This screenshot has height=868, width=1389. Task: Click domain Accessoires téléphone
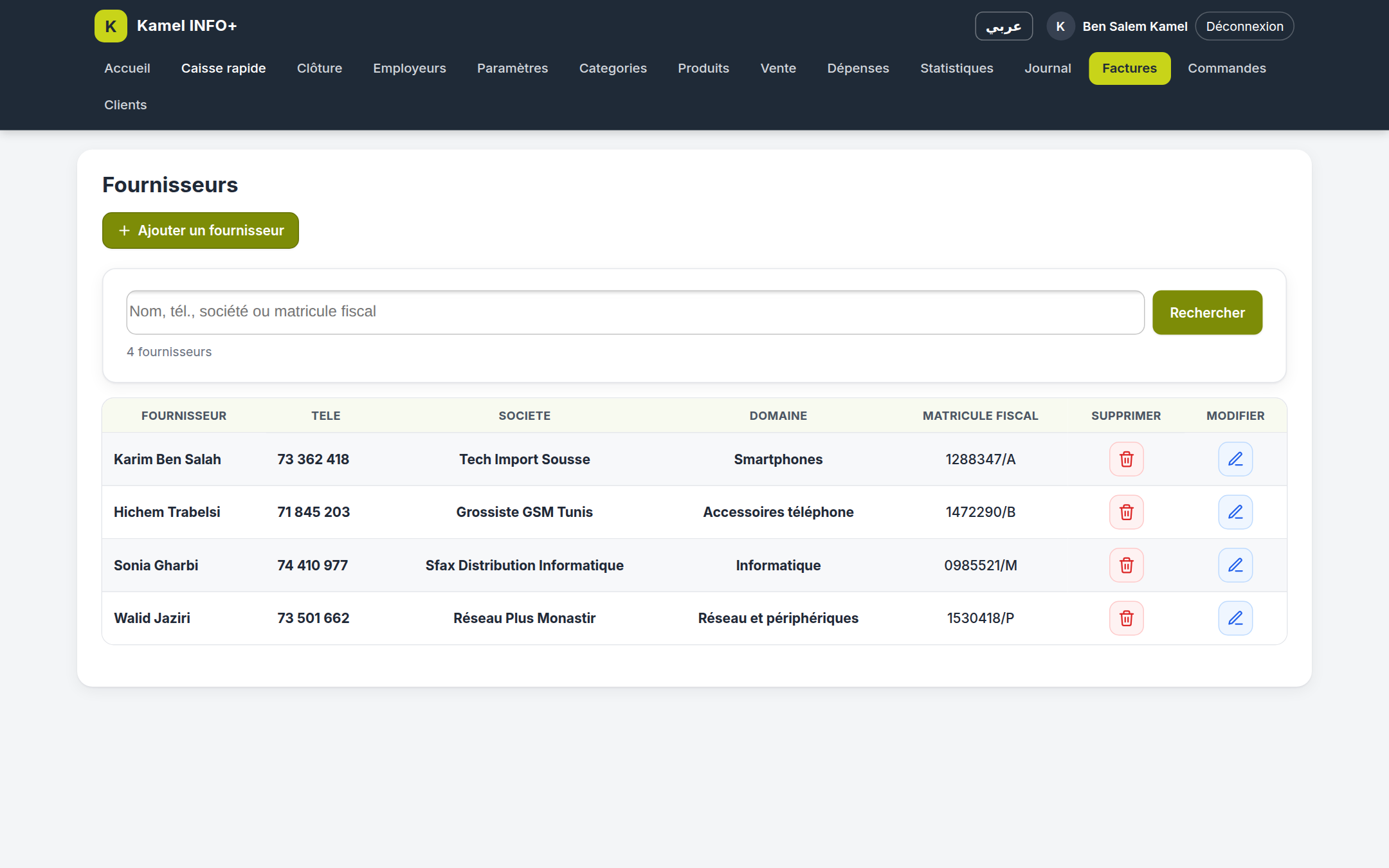pyautogui.click(x=778, y=512)
